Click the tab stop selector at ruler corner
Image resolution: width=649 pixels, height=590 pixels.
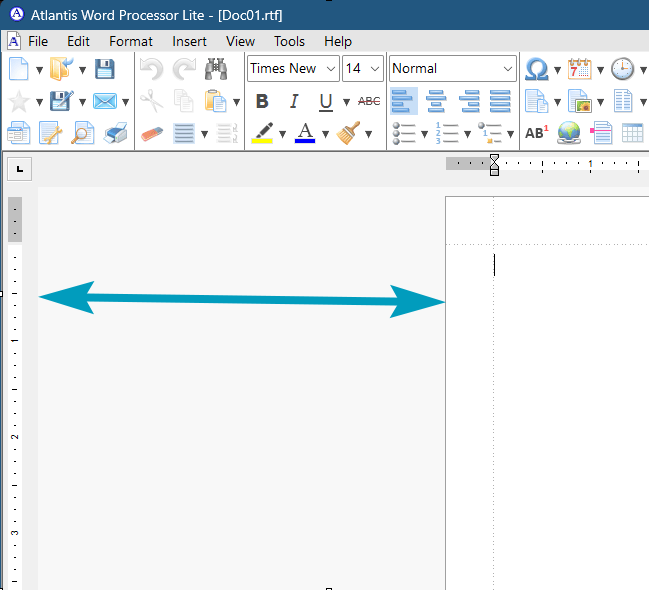pyautogui.click(x=20, y=168)
